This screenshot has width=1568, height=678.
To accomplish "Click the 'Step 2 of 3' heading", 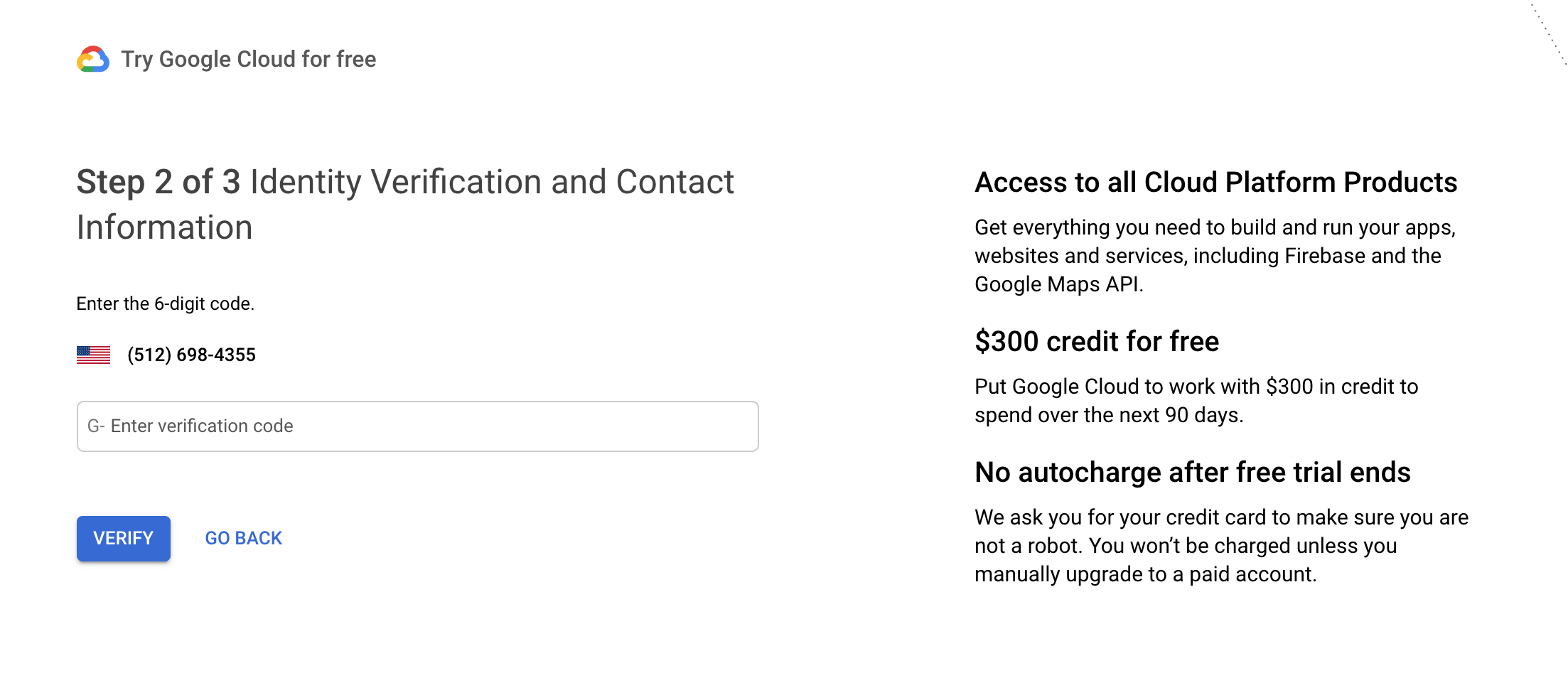I will [x=159, y=182].
